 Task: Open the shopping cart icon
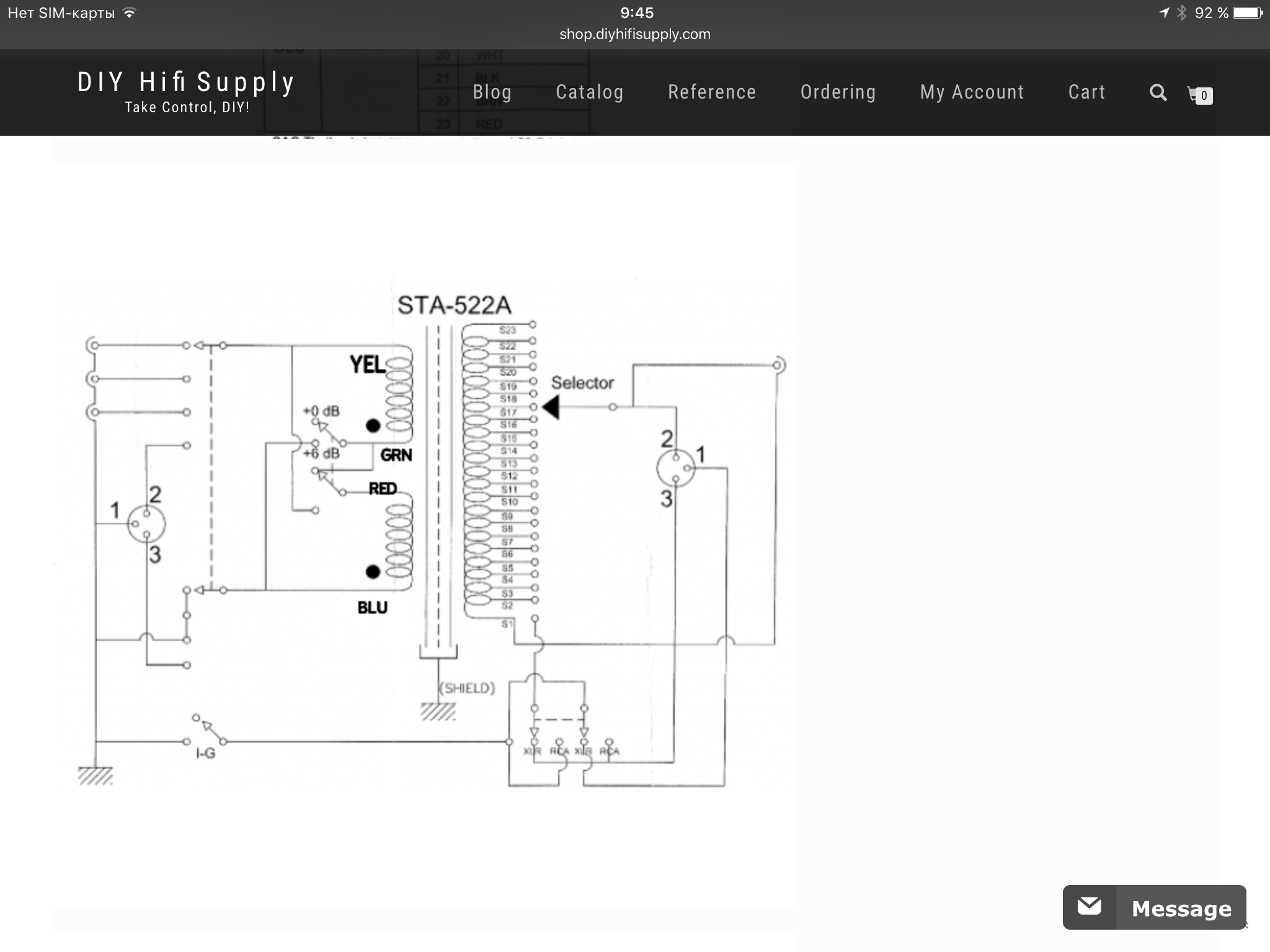[x=1193, y=93]
